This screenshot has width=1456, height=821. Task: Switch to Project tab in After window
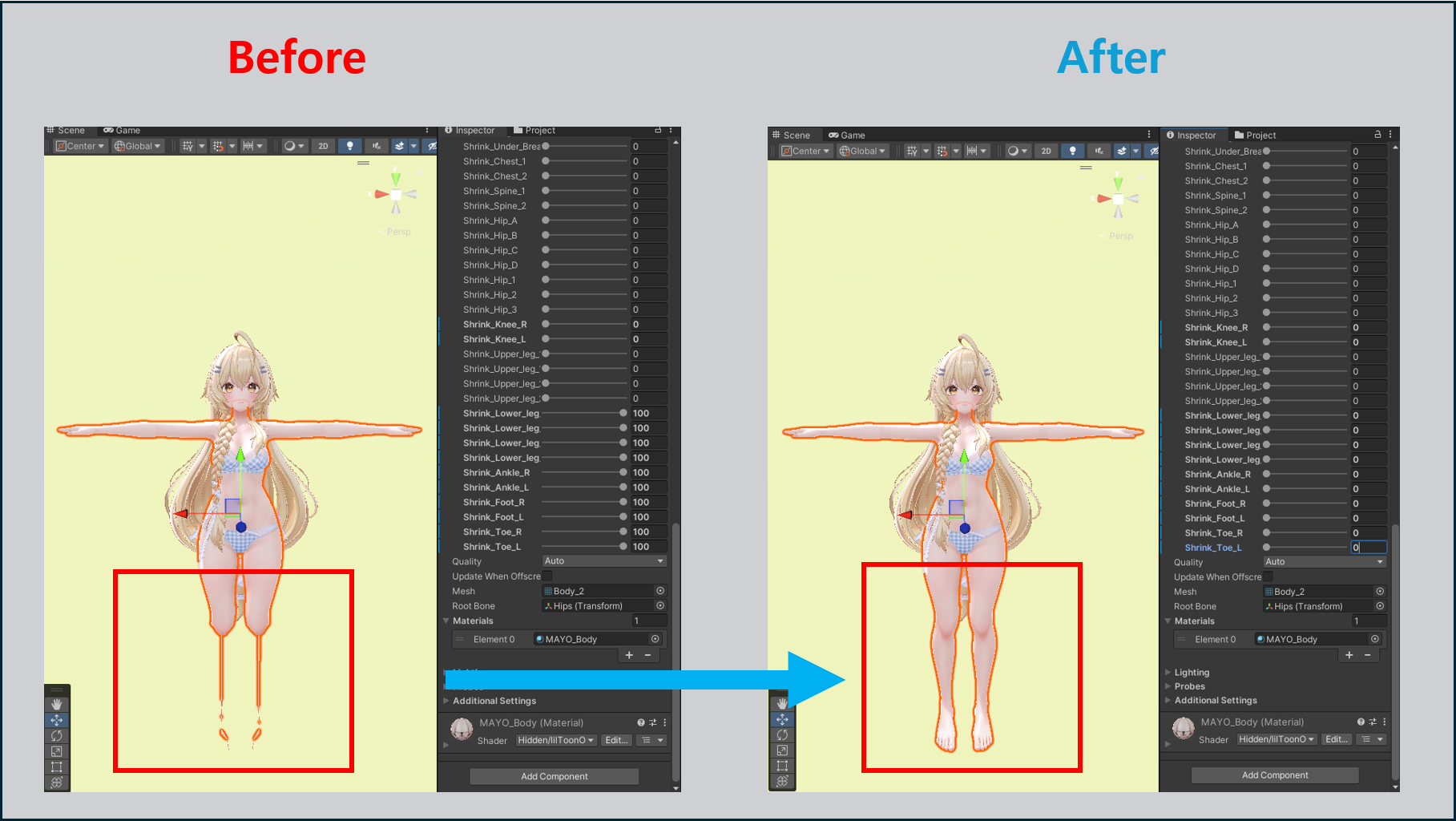(1256, 135)
